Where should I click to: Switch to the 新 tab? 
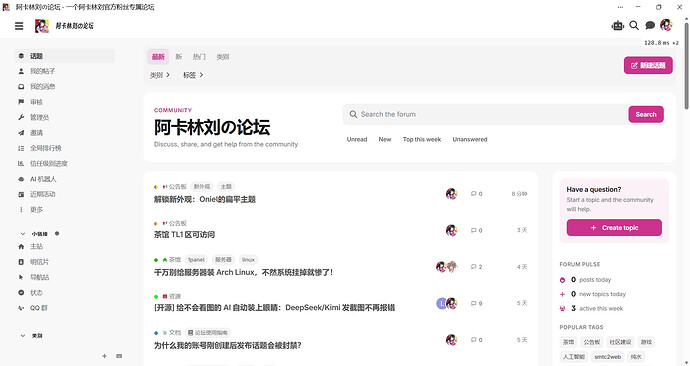(179, 57)
